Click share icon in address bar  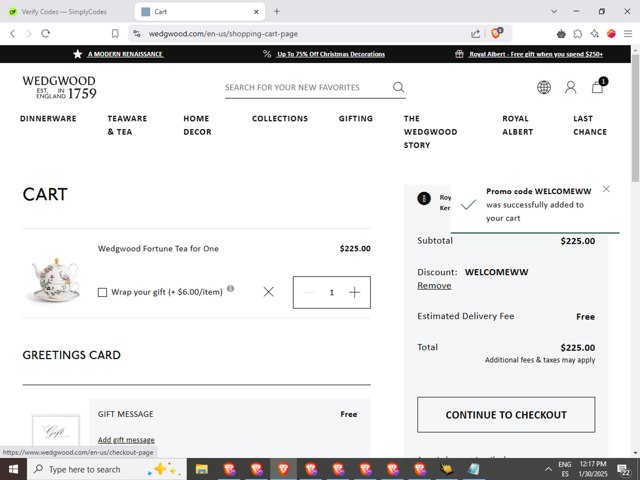[476, 34]
